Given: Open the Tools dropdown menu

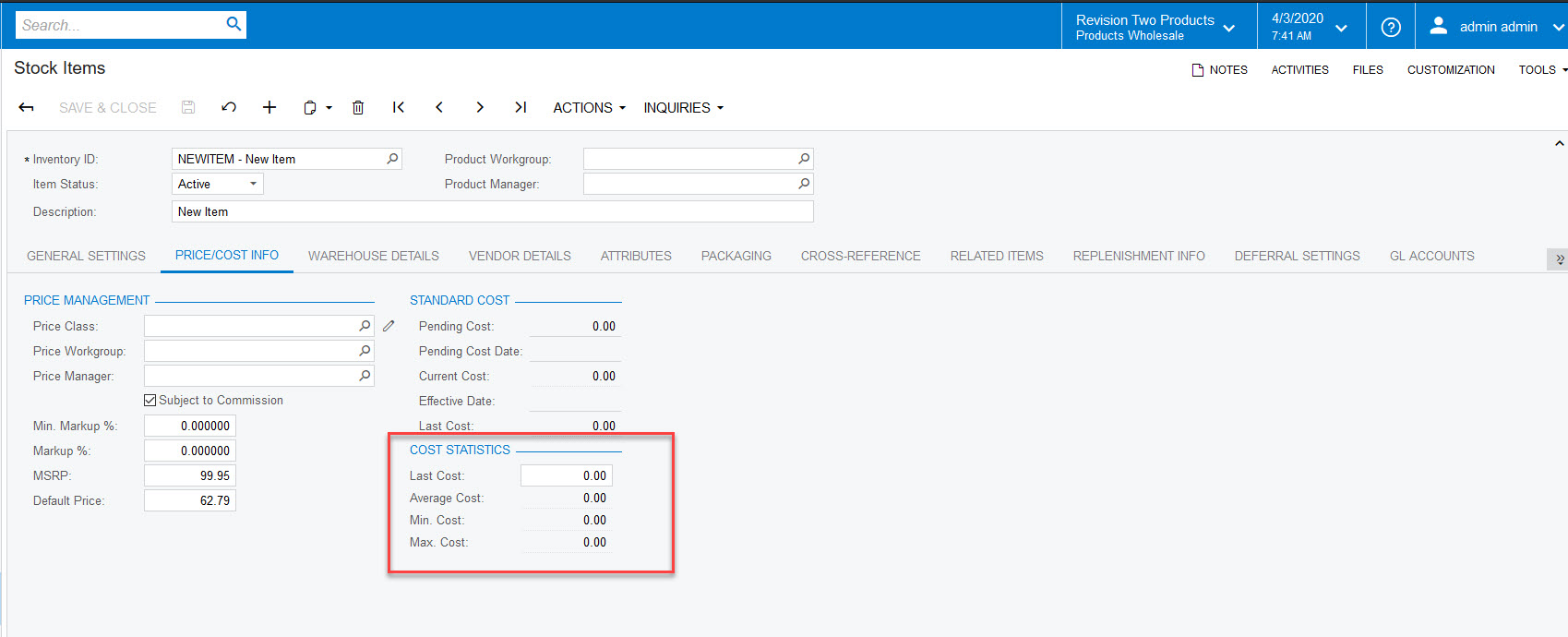Looking at the screenshot, I should [1542, 69].
